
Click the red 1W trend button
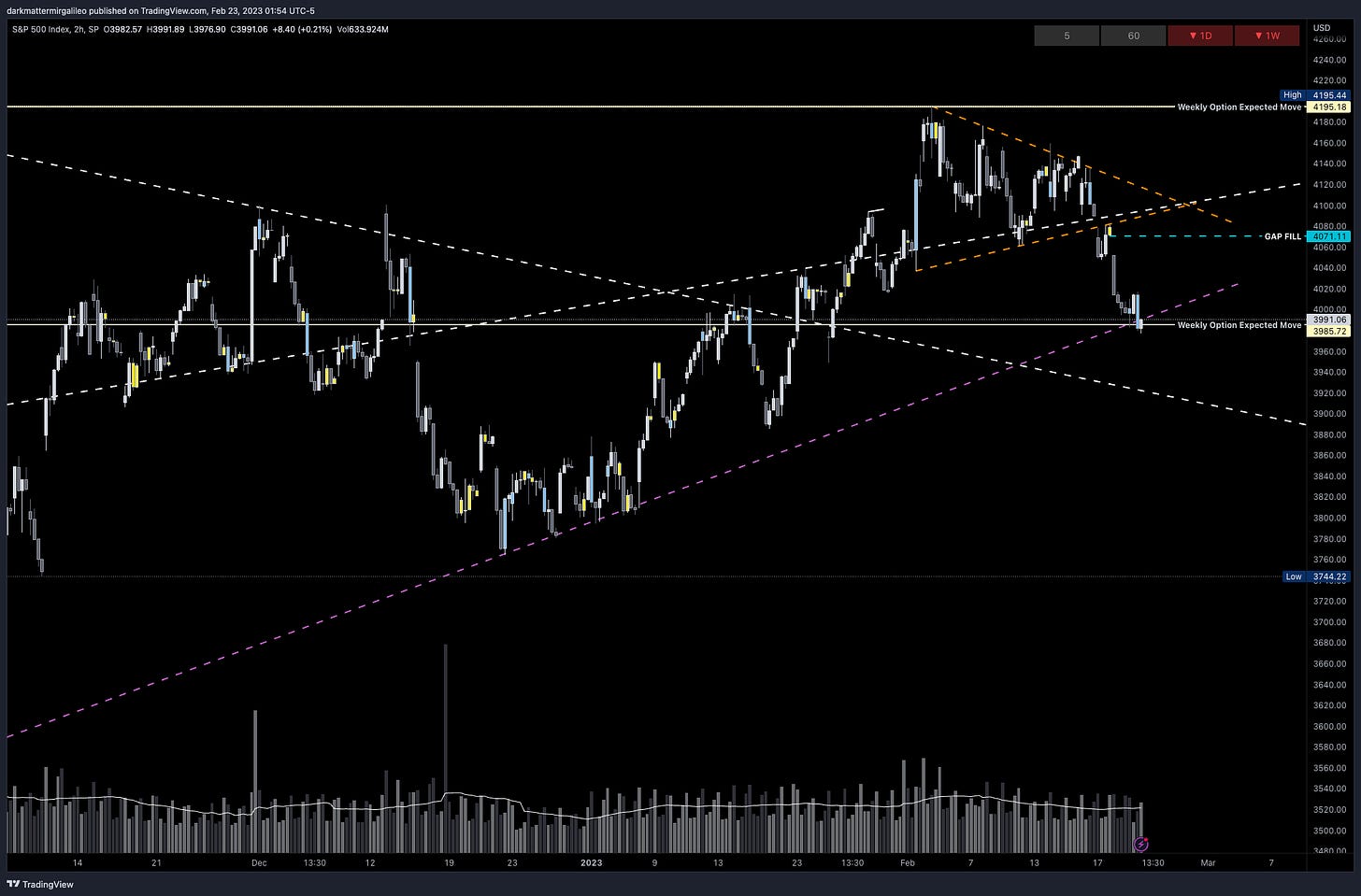(1268, 36)
